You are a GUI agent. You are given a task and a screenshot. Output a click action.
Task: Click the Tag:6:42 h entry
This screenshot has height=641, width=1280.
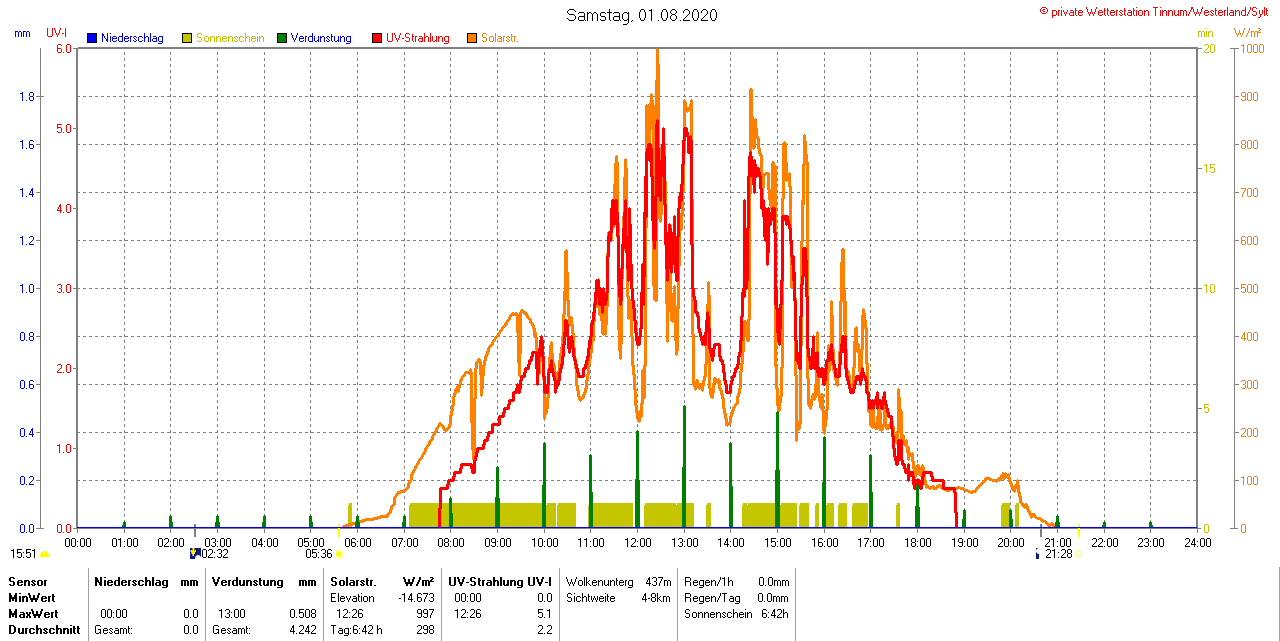click(356, 630)
